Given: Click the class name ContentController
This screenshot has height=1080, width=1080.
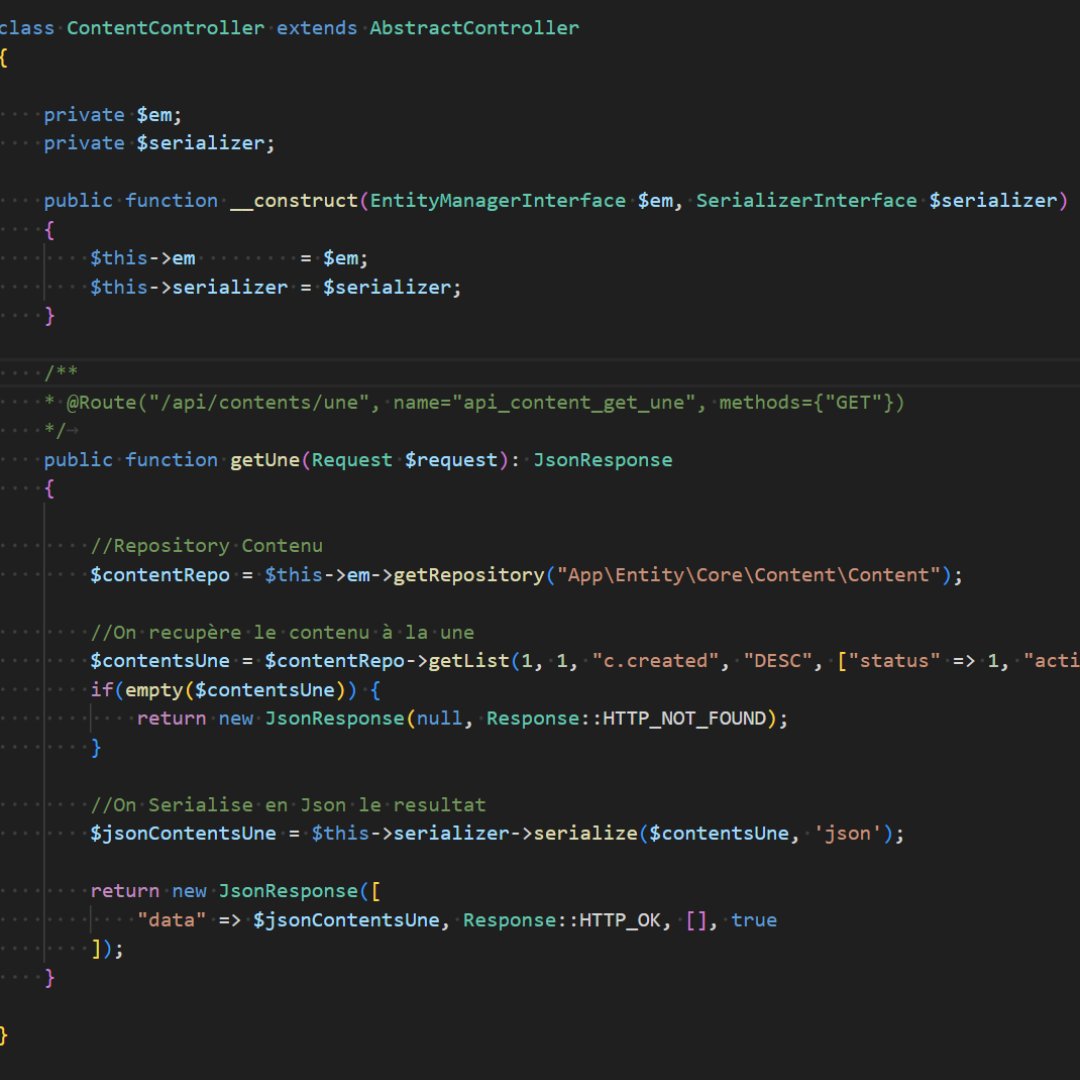Looking at the screenshot, I should point(165,28).
